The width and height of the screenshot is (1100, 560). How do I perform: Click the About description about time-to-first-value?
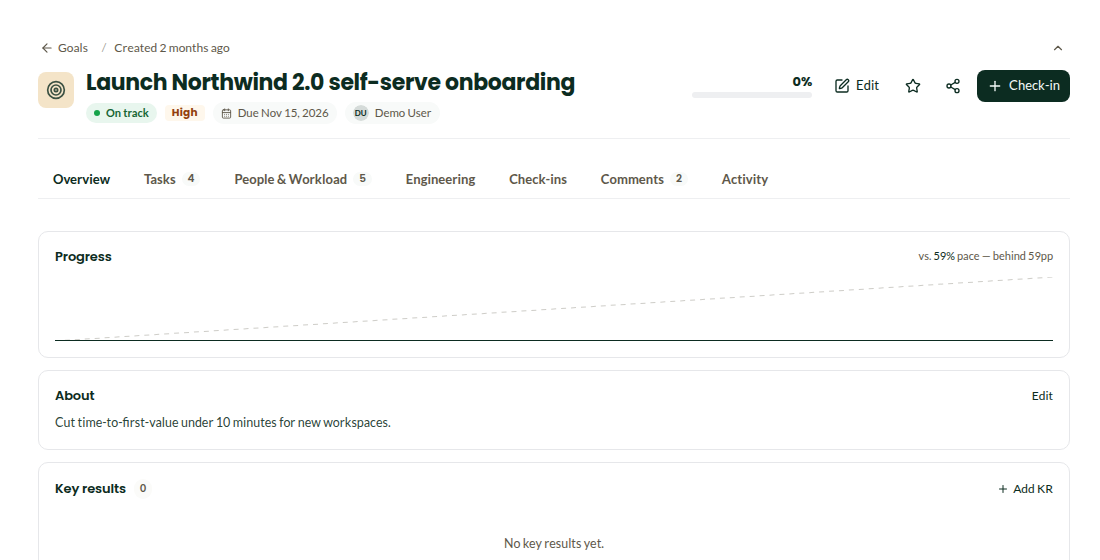(x=223, y=422)
